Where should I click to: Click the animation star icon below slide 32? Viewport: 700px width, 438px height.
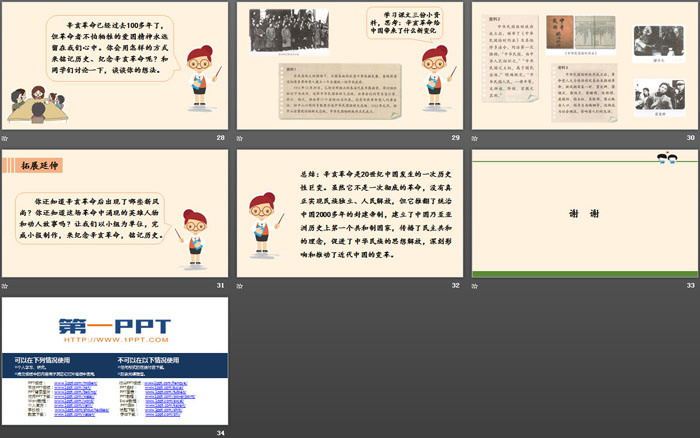coord(240,286)
